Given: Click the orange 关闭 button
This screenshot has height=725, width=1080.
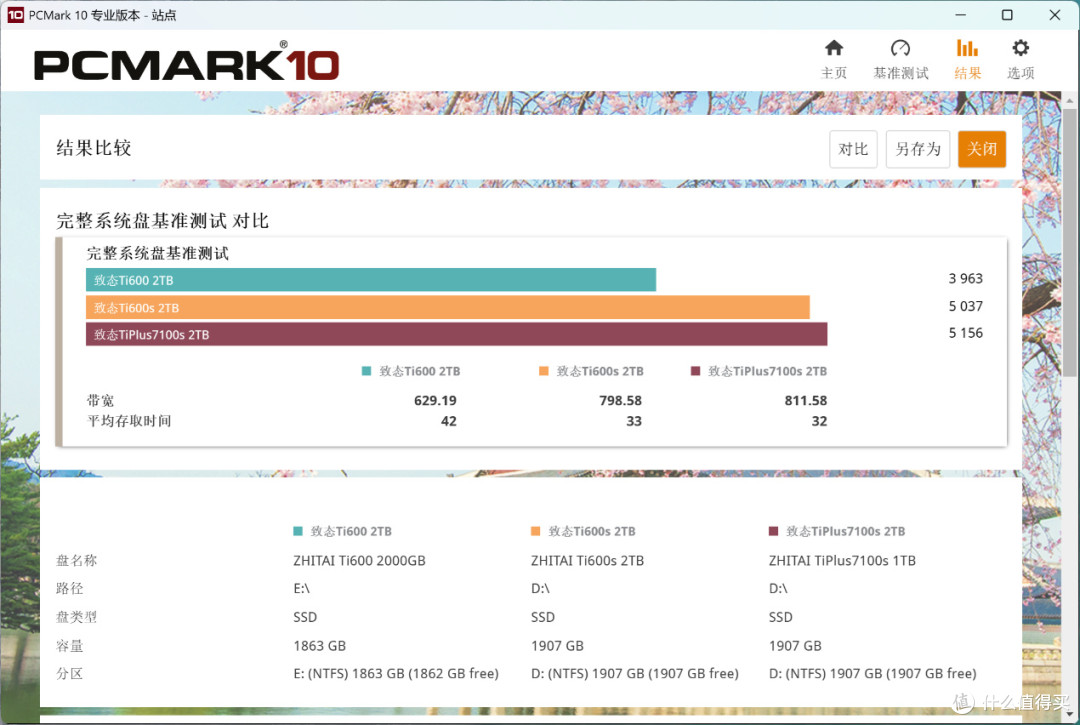Looking at the screenshot, I should (982, 149).
